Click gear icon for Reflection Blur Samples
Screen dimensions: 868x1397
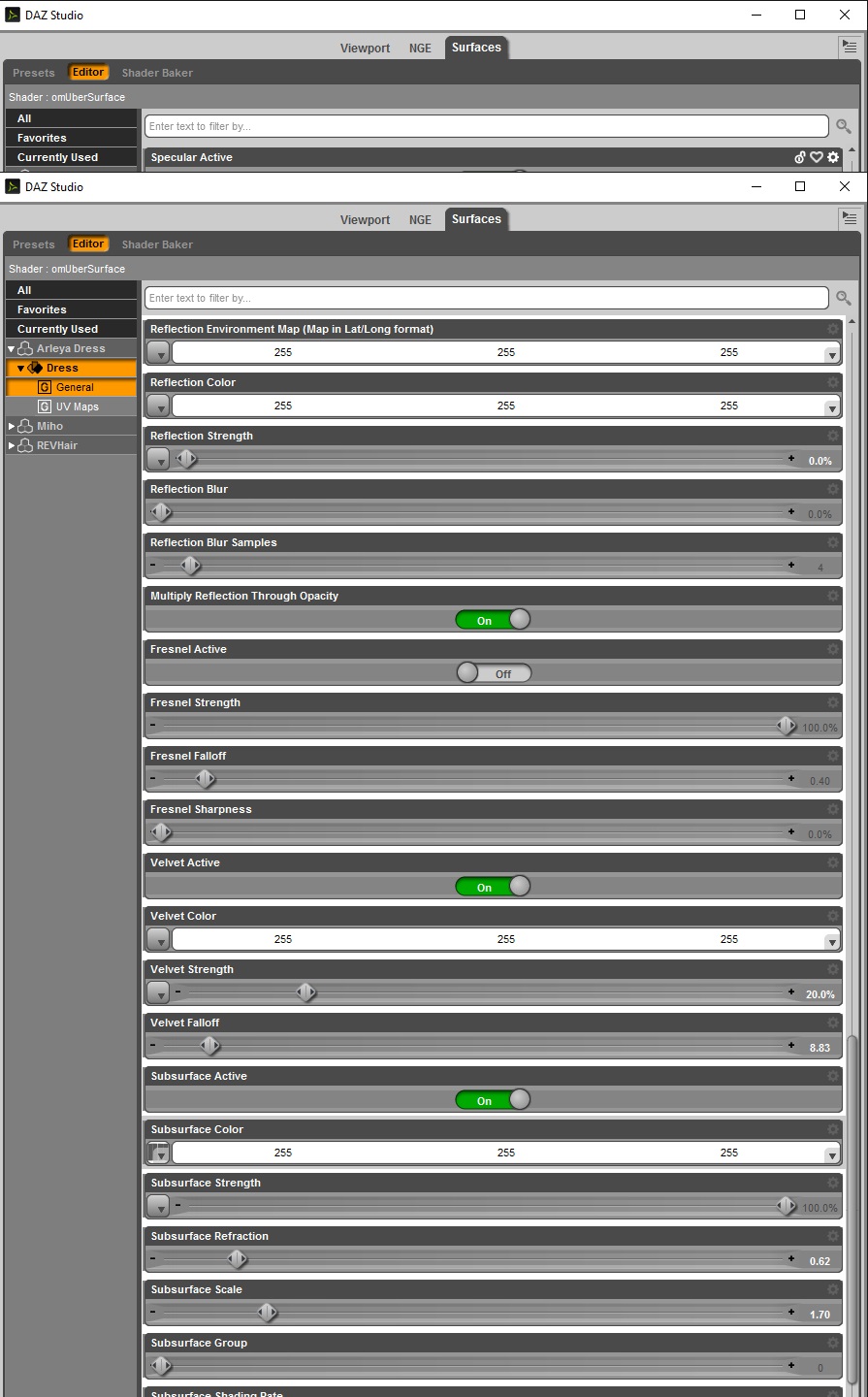pos(832,542)
